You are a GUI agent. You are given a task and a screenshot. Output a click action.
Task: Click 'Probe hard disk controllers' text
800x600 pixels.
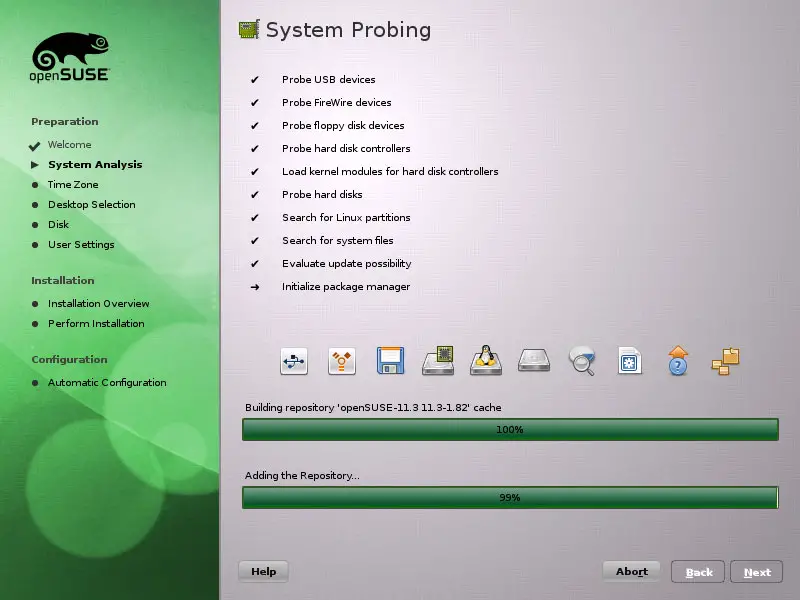[346, 148]
